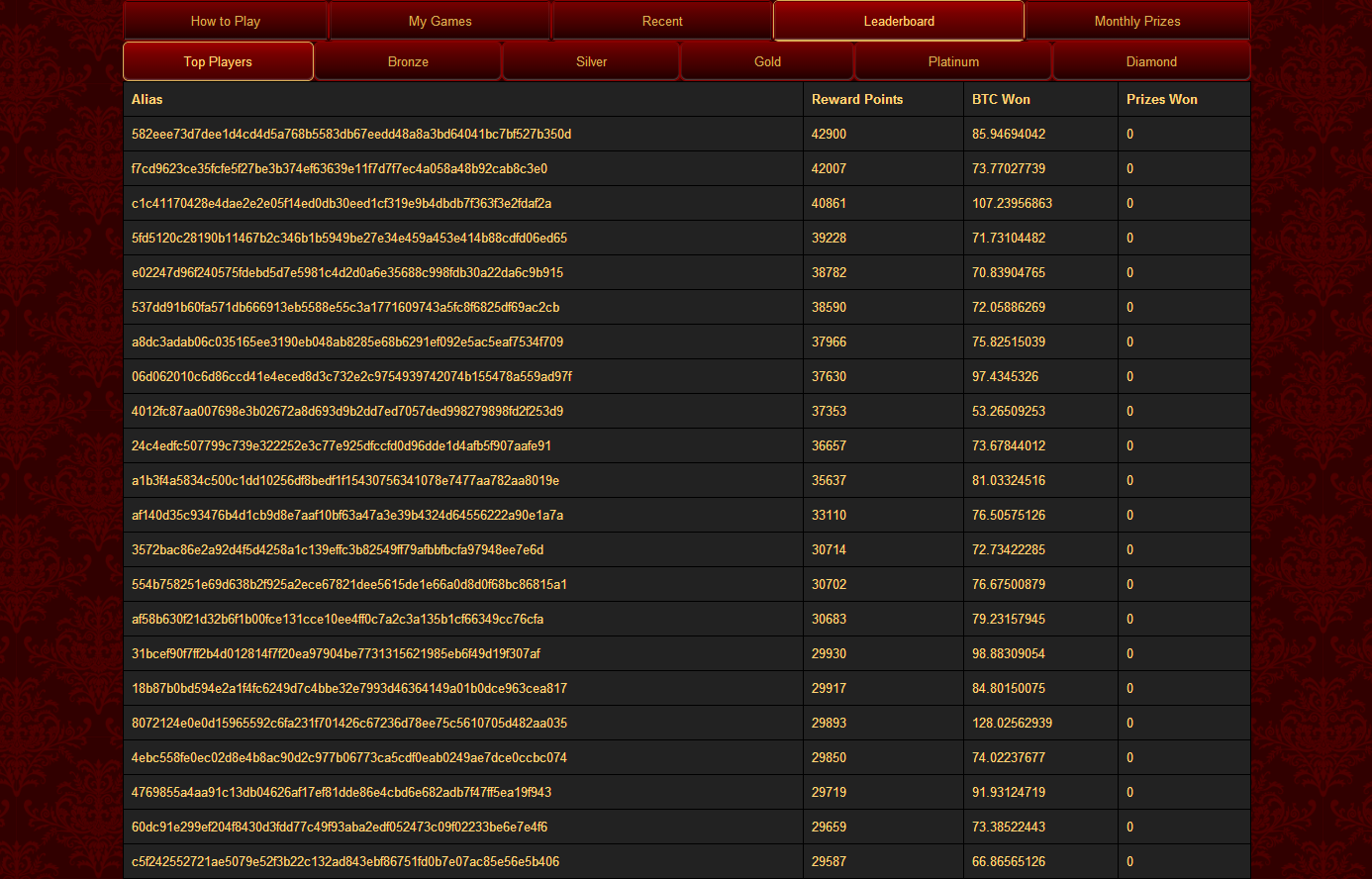Select the Leaderboard tab
This screenshot has width=1372, height=879.
[899, 21]
